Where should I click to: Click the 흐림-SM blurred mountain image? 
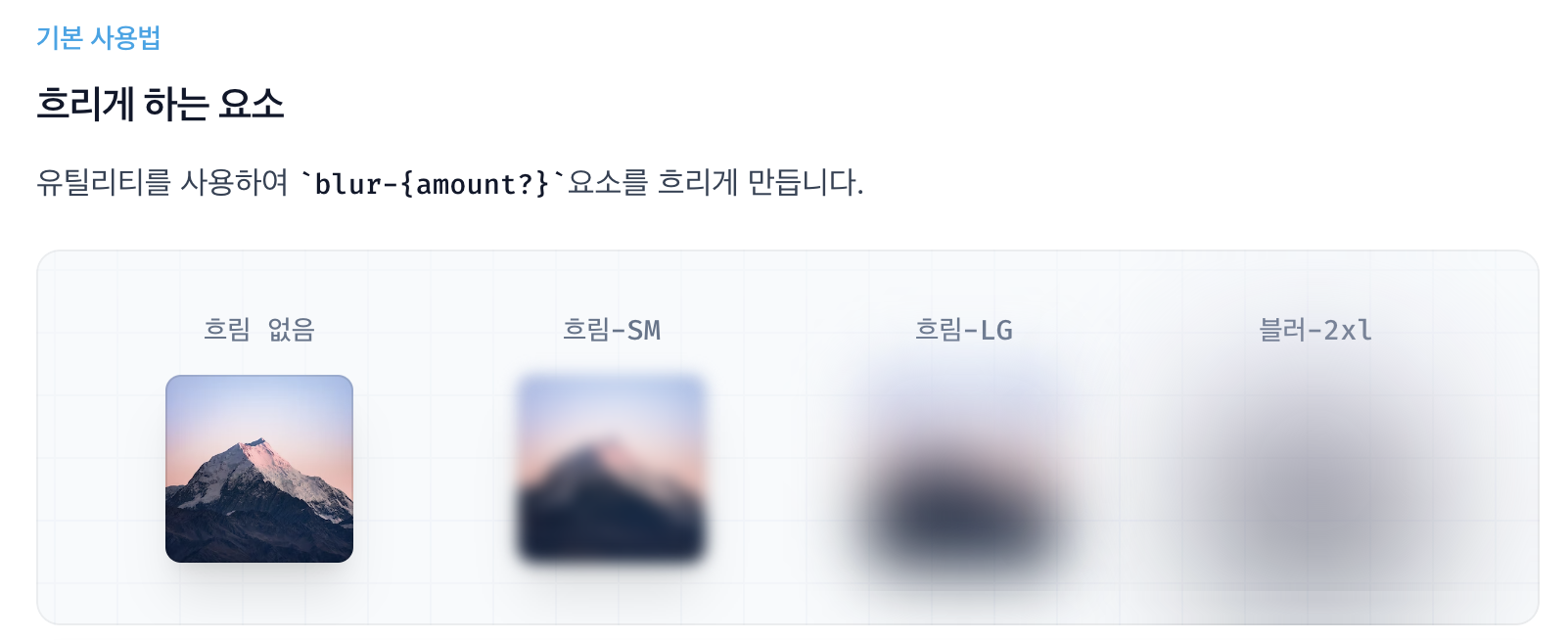[x=612, y=469]
